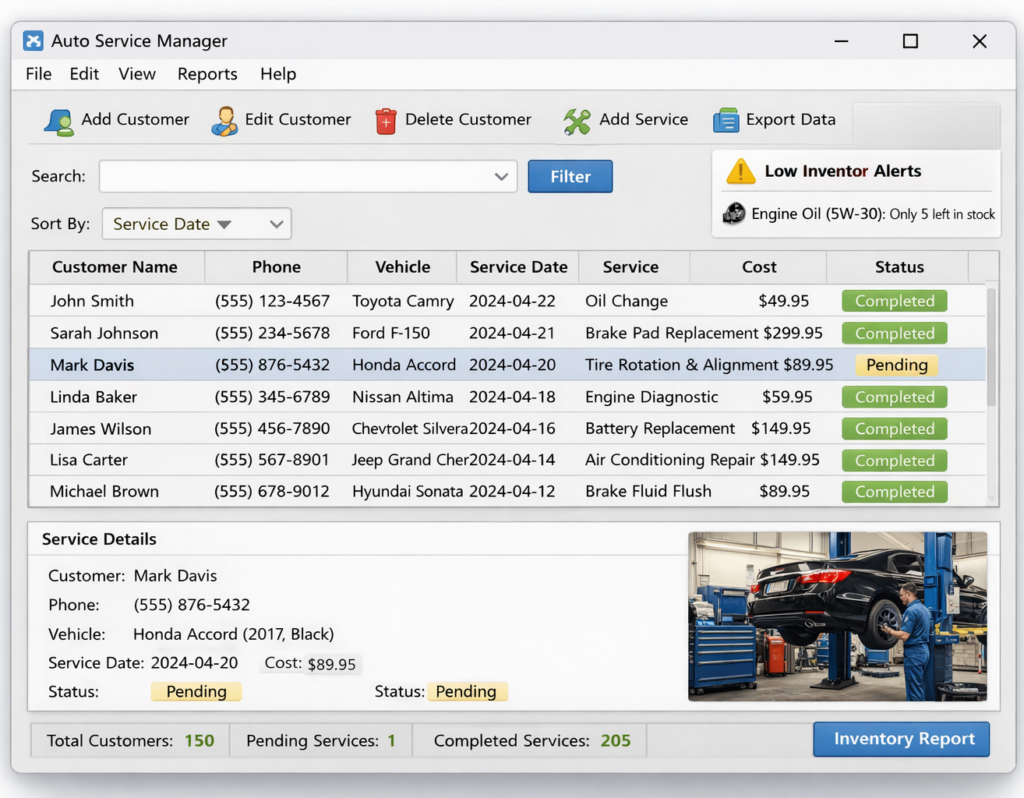Click the Export Data icon
Viewport: 1024px width, 798px height.
pyautogui.click(x=725, y=121)
